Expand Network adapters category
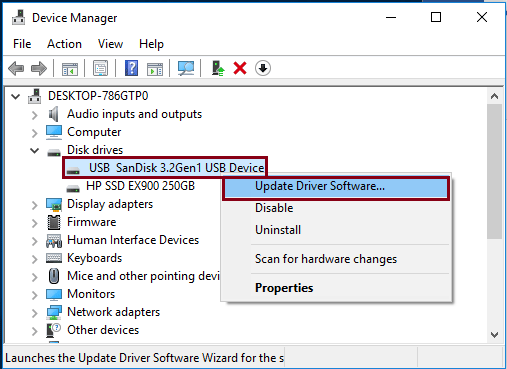The image size is (507, 369). click(x=34, y=313)
